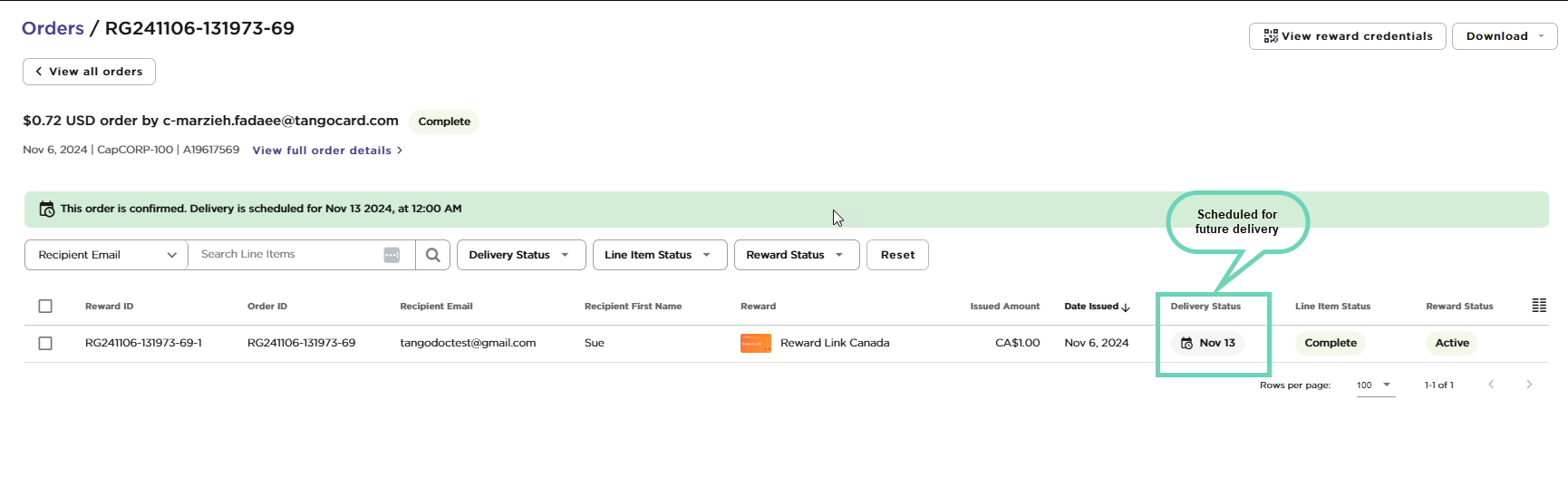This screenshot has height=488, width=1568.
Task: Click the Reward Link Canada card thumbnail
Action: click(x=755, y=343)
